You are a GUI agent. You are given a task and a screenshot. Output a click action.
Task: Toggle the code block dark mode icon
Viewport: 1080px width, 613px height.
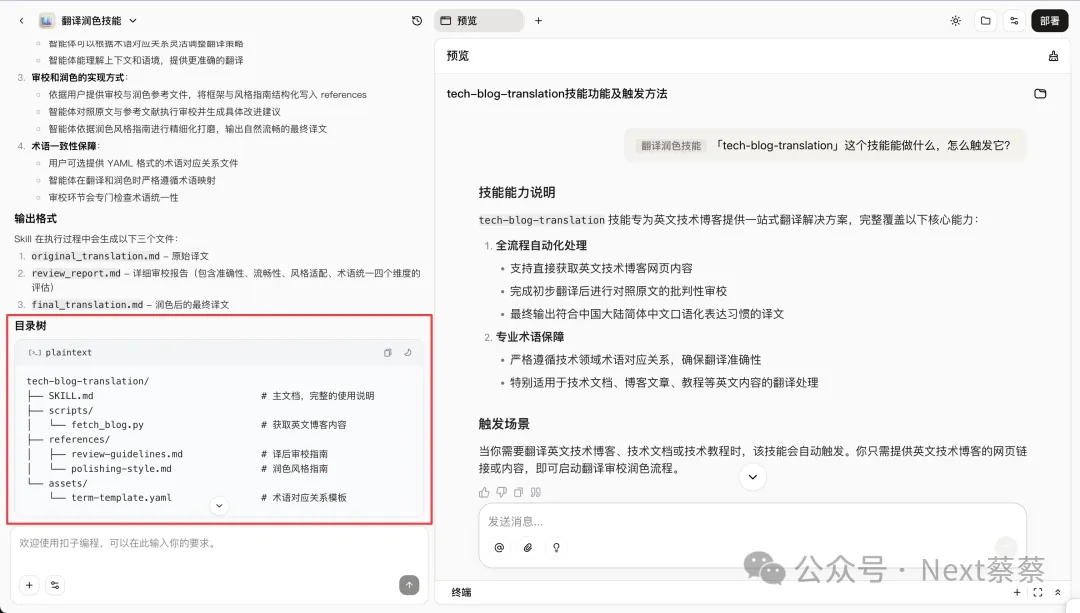(x=408, y=352)
